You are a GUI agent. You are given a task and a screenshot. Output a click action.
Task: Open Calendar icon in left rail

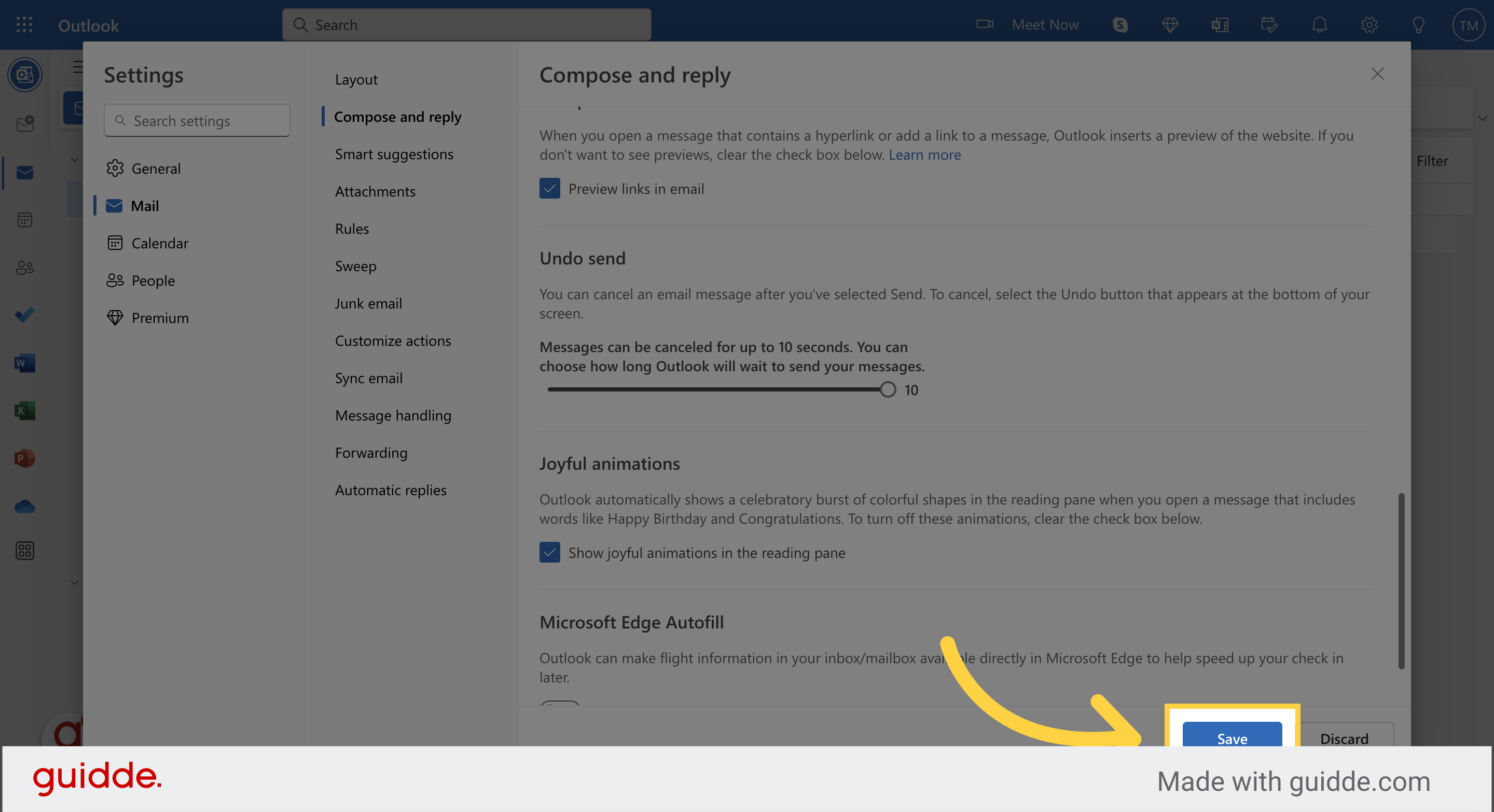[25, 220]
